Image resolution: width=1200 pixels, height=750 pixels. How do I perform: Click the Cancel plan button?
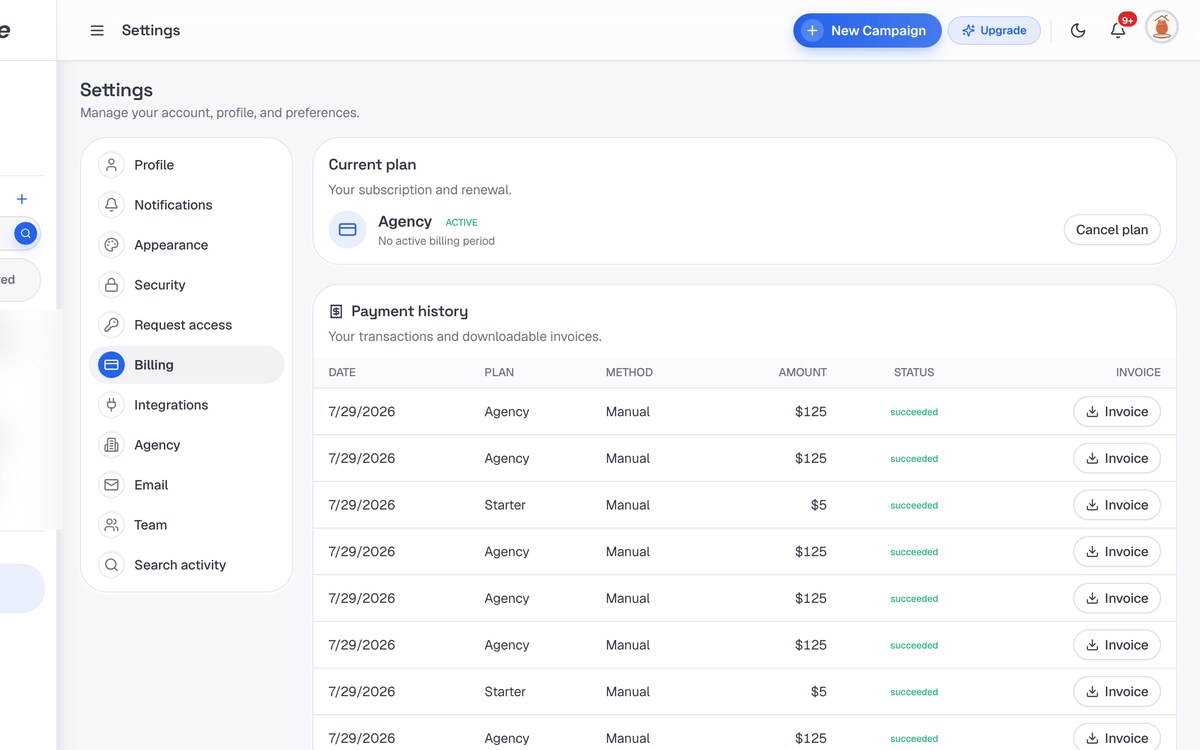(1112, 230)
